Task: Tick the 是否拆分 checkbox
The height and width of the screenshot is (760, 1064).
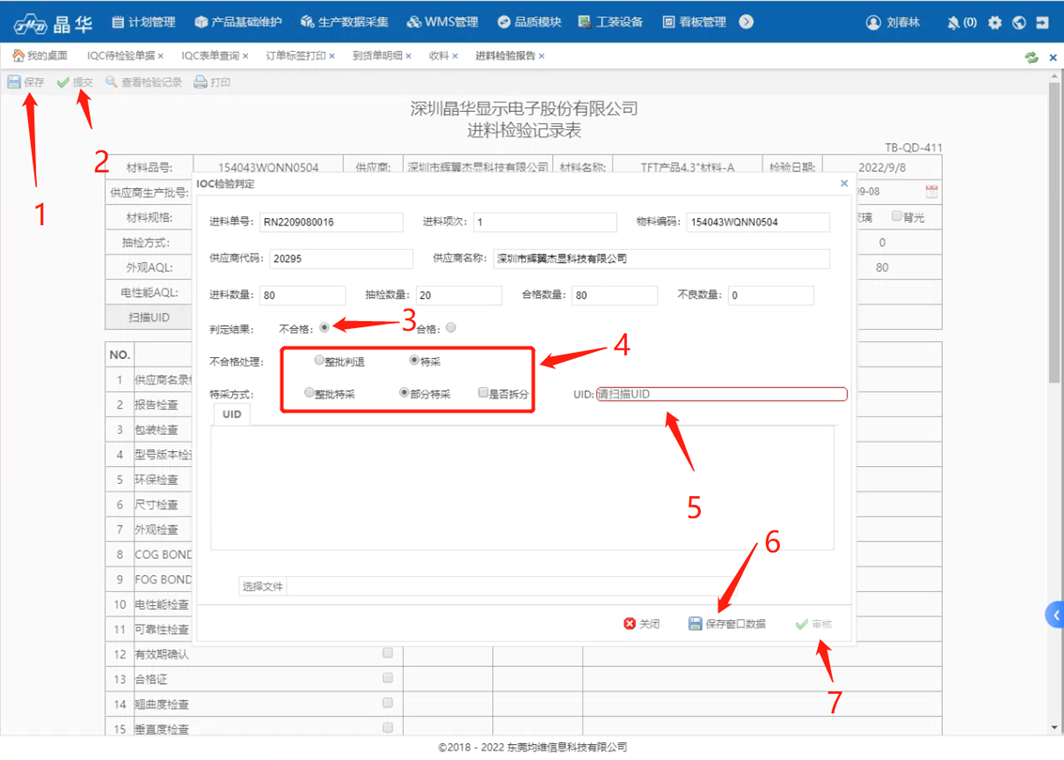Action: point(483,393)
